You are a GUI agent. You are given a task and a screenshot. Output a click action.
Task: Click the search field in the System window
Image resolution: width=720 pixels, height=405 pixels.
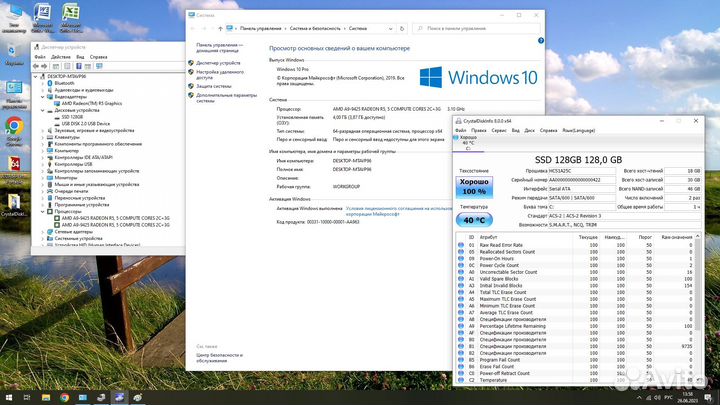click(x=476, y=28)
